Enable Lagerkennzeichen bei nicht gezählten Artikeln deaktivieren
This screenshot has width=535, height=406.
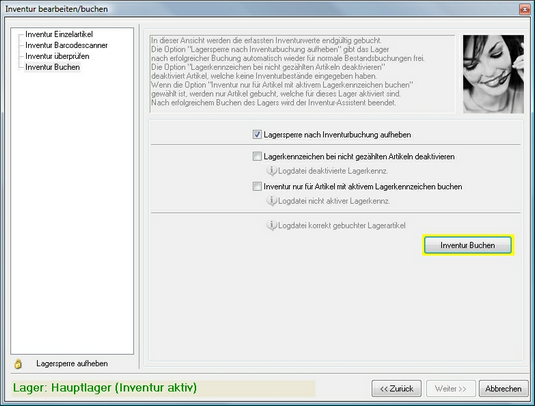click(x=257, y=156)
